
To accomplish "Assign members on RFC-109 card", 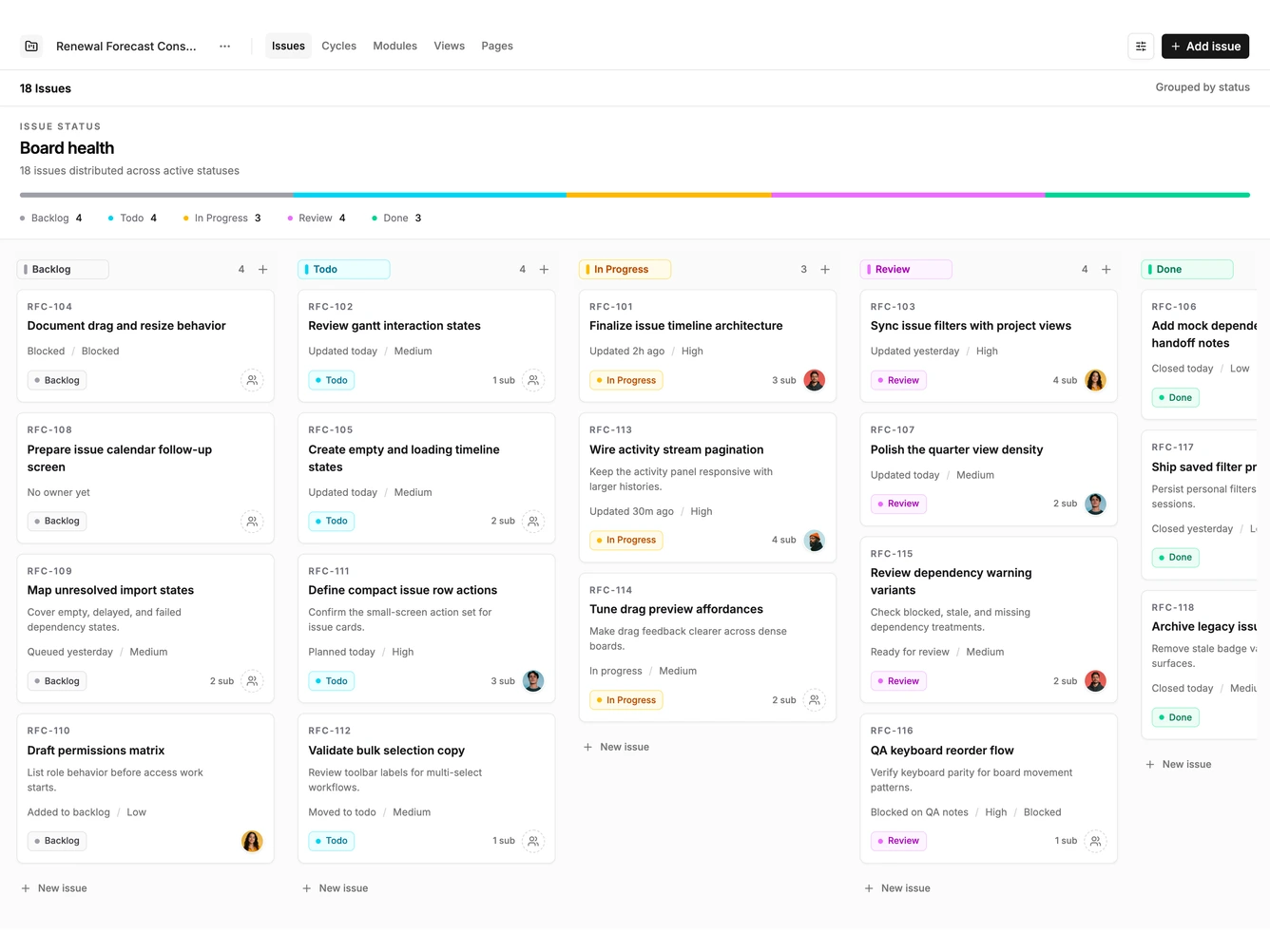I will tap(252, 681).
